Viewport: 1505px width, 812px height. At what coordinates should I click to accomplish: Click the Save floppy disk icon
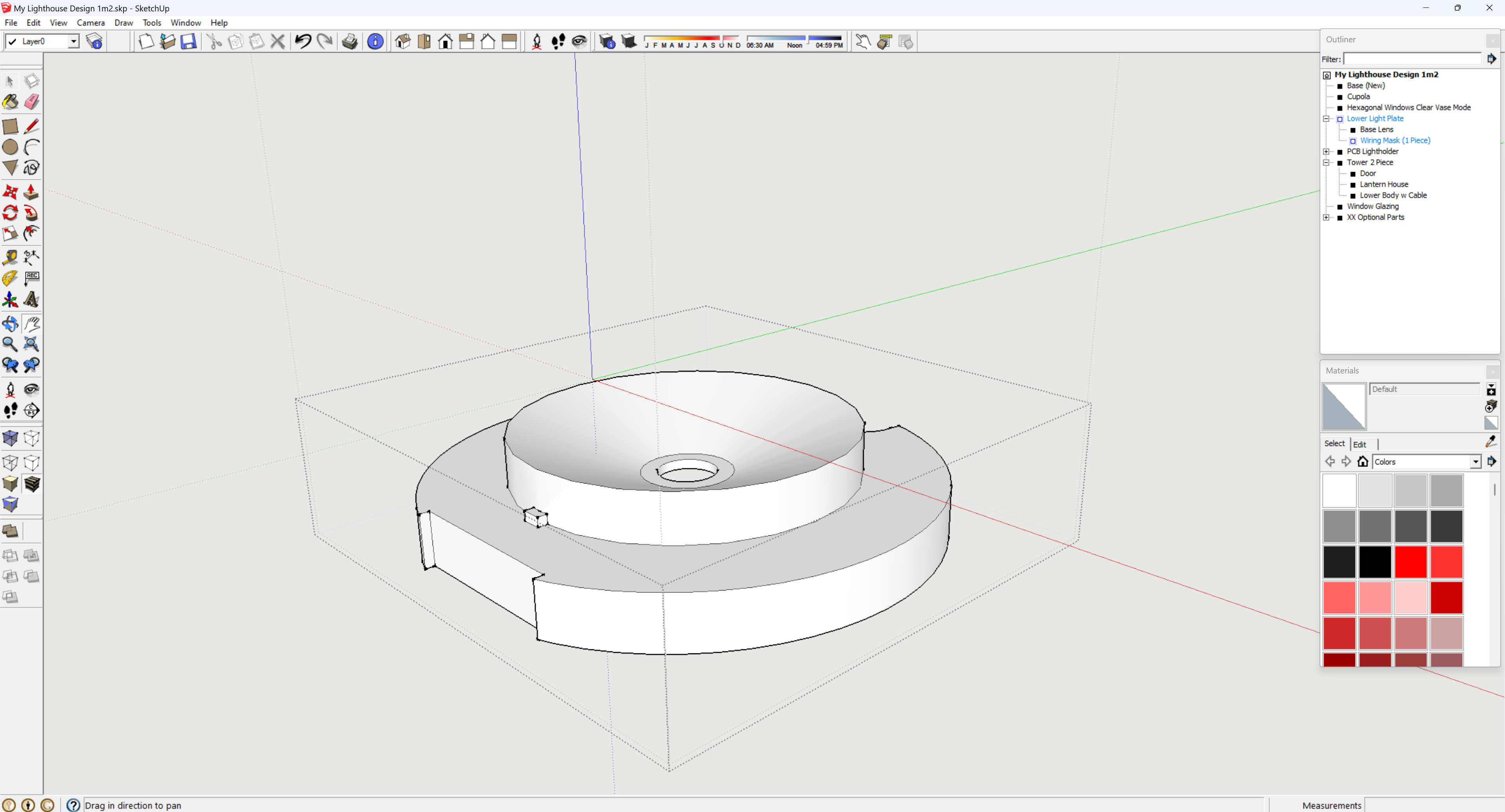(188, 42)
